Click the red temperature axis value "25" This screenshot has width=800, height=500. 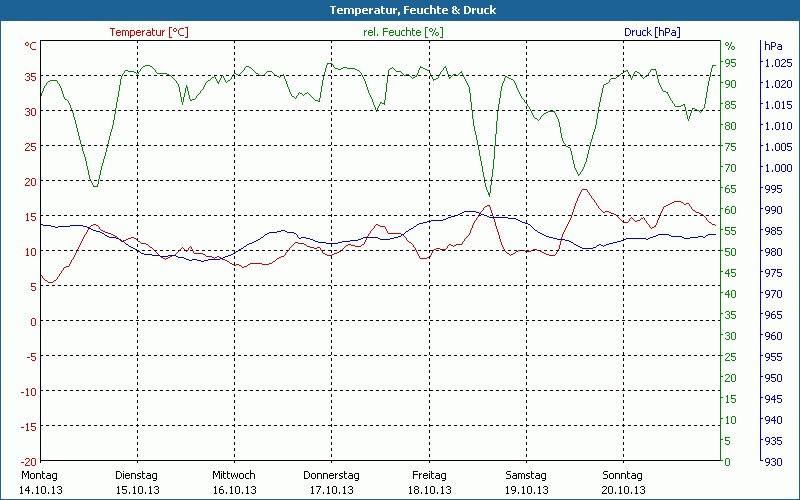[31, 146]
